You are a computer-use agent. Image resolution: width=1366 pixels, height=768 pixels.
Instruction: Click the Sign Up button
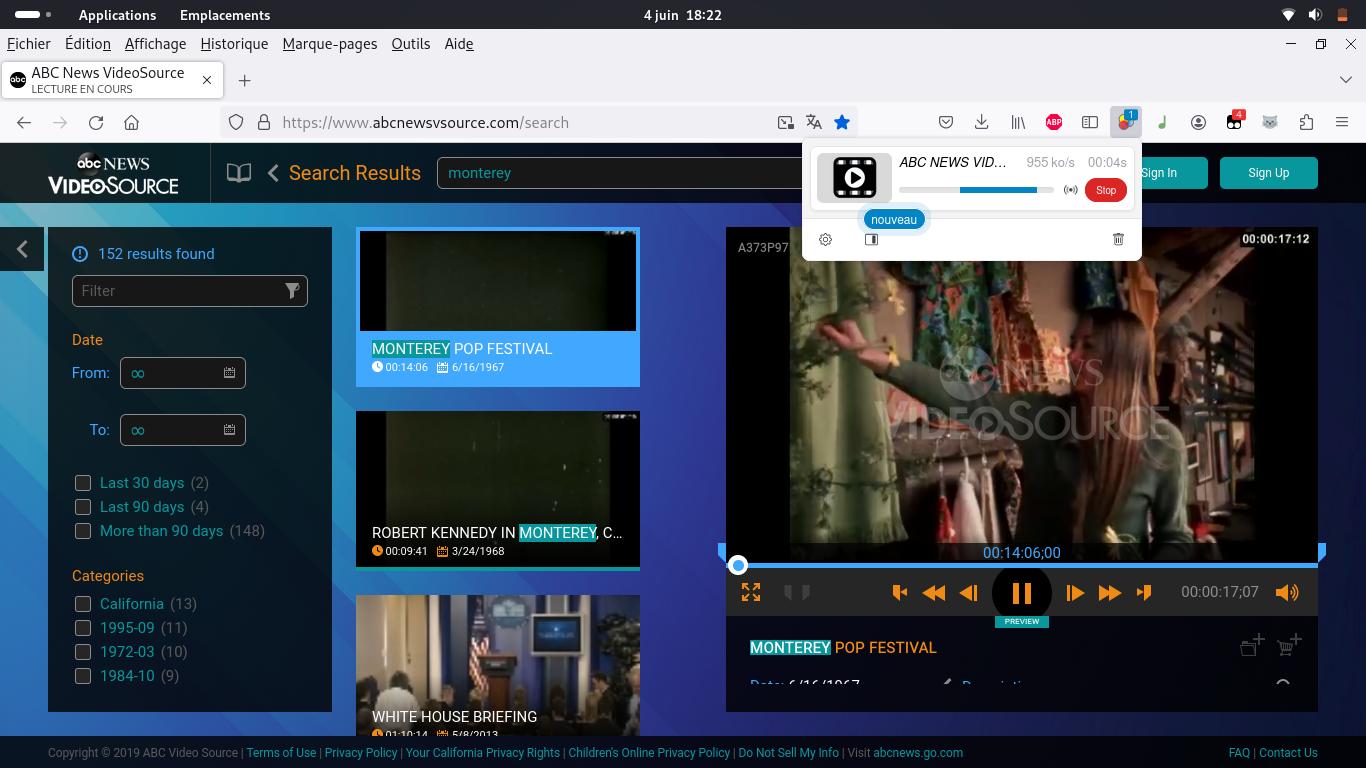pyautogui.click(x=1268, y=173)
